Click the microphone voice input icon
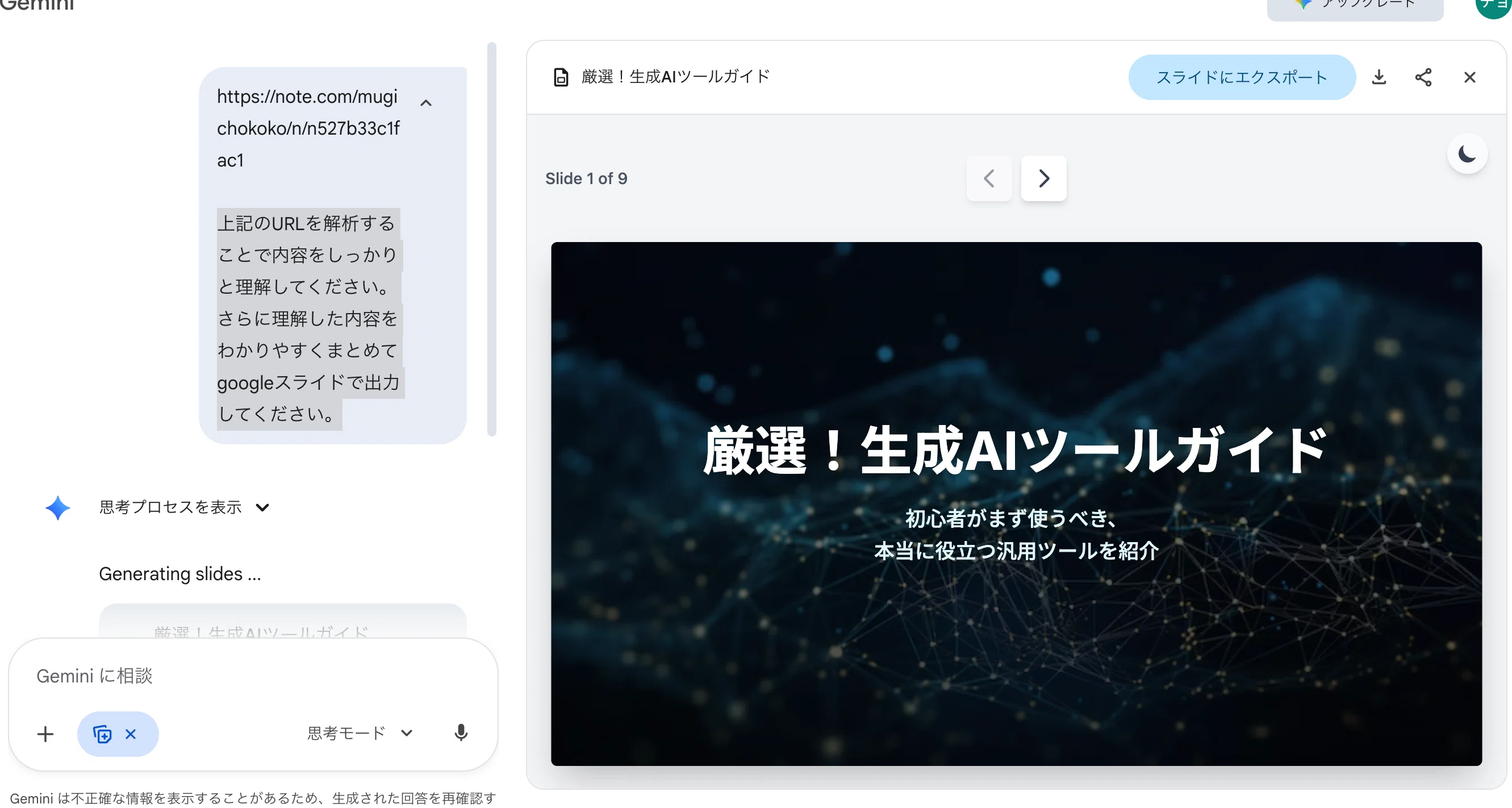The height and width of the screenshot is (808, 1512). coord(461,733)
